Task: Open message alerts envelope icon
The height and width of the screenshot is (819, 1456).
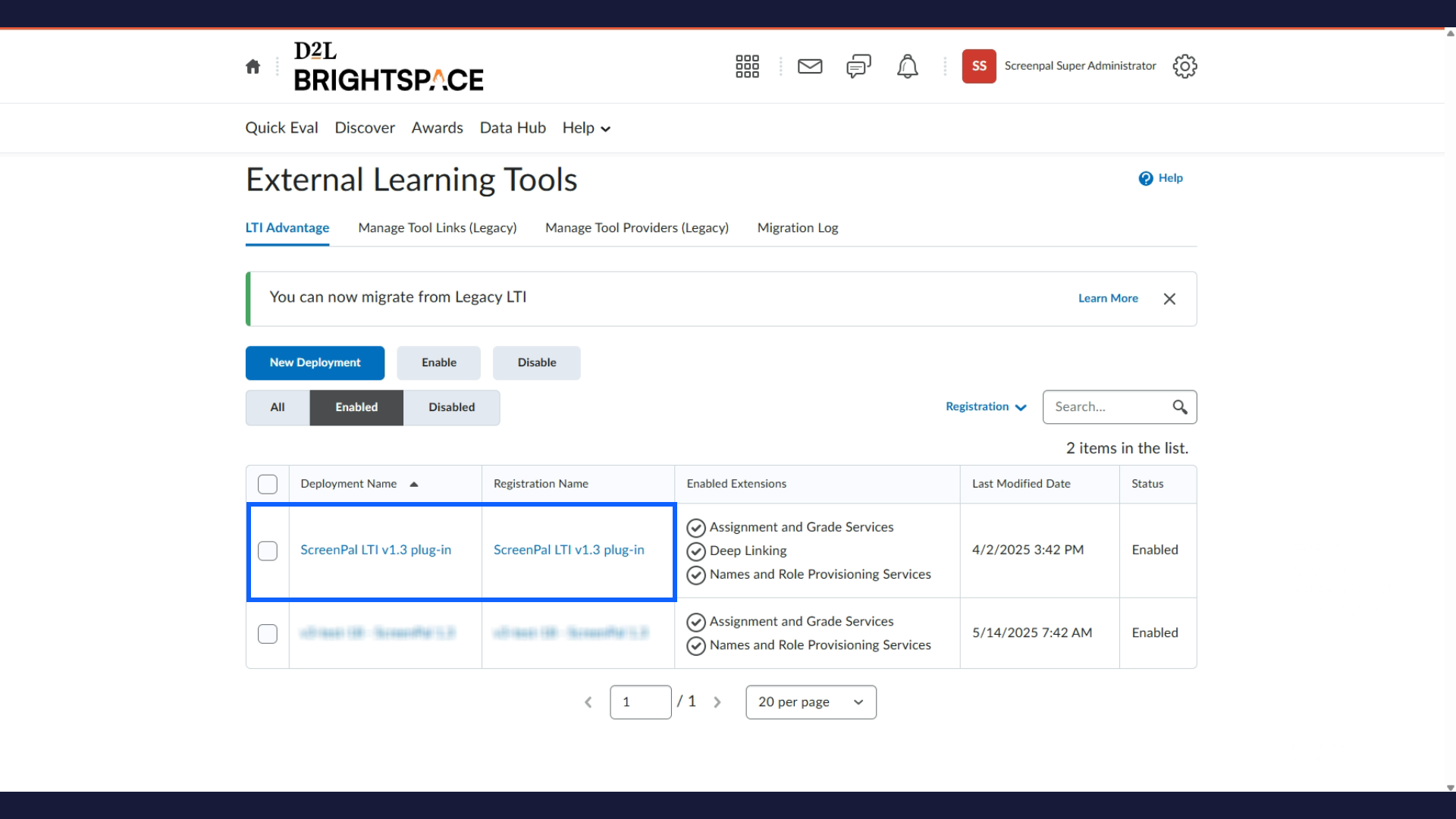Action: pos(810,67)
